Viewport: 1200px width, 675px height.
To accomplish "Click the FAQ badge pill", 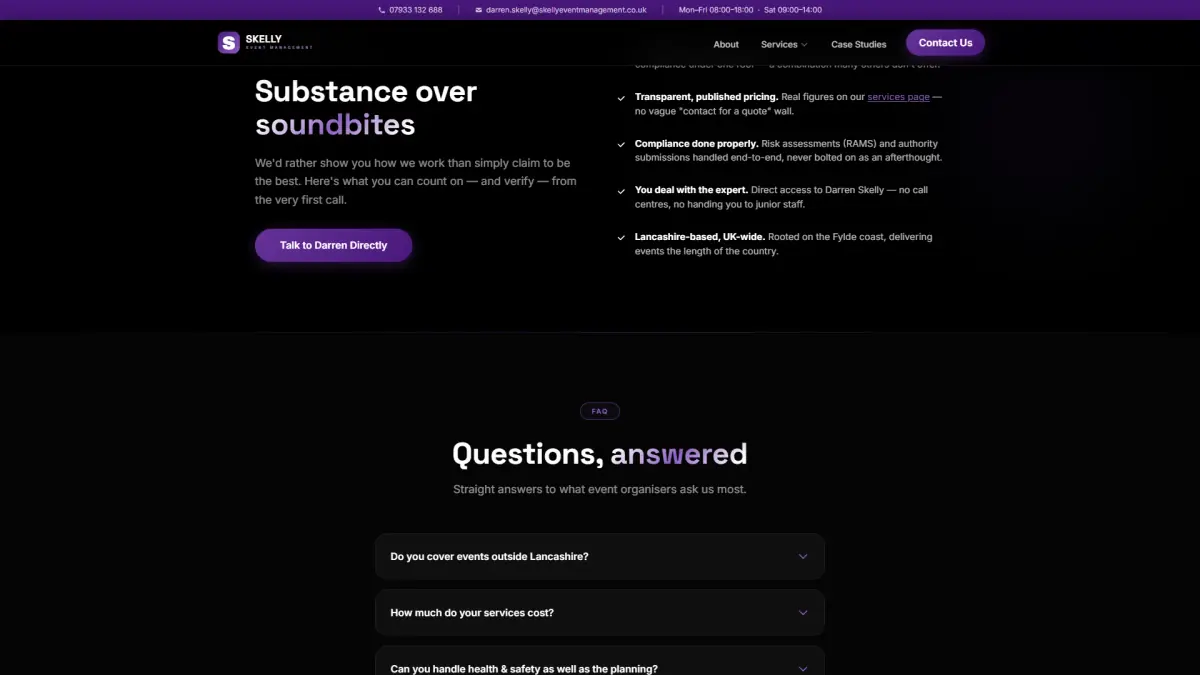I will (x=600, y=411).
